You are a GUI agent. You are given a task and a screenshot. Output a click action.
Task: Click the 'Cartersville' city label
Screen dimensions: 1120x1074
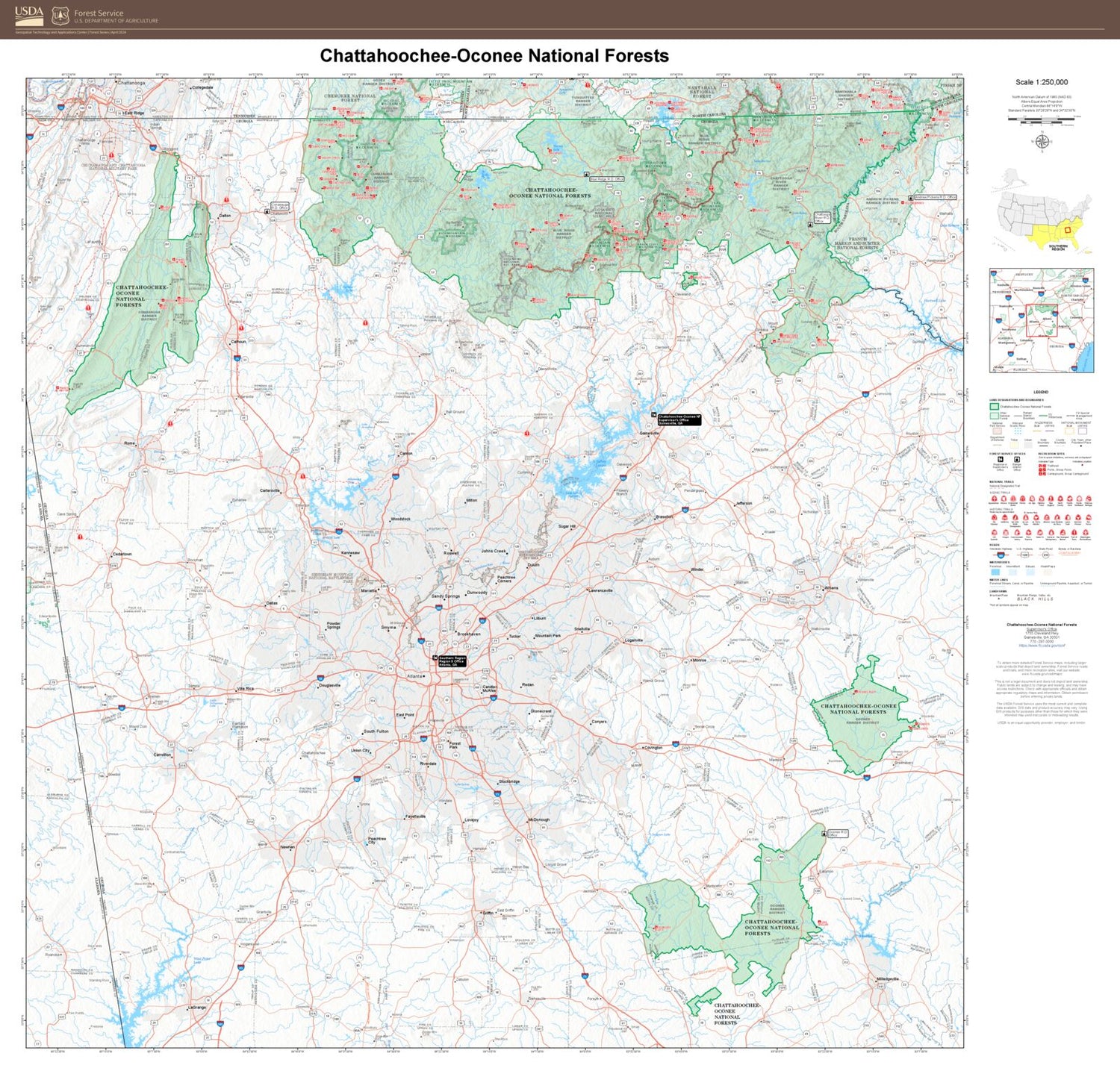pyautogui.click(x=270, y=490)
